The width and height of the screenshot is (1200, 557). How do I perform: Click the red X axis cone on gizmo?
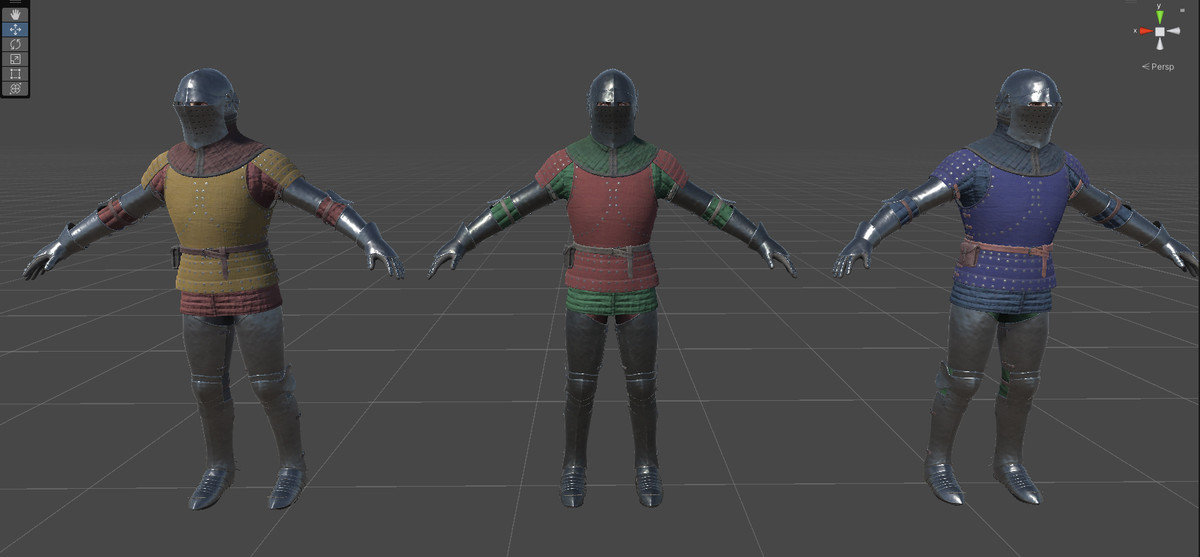[x=1144, y=31]
